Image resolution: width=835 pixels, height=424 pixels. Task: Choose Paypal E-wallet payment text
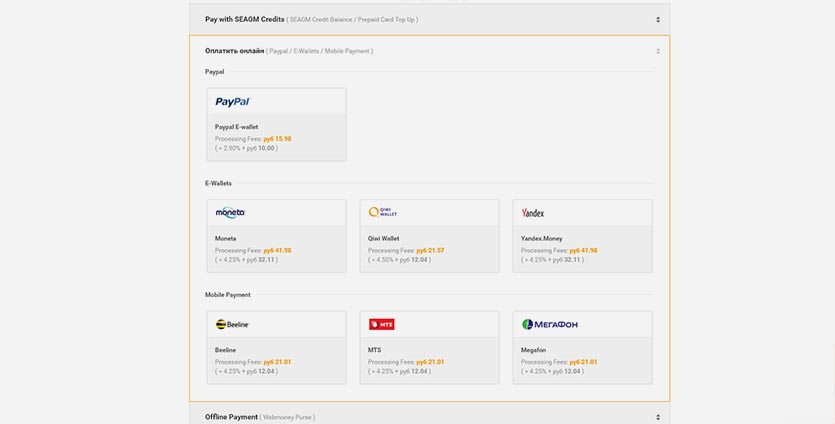point(237,127)
